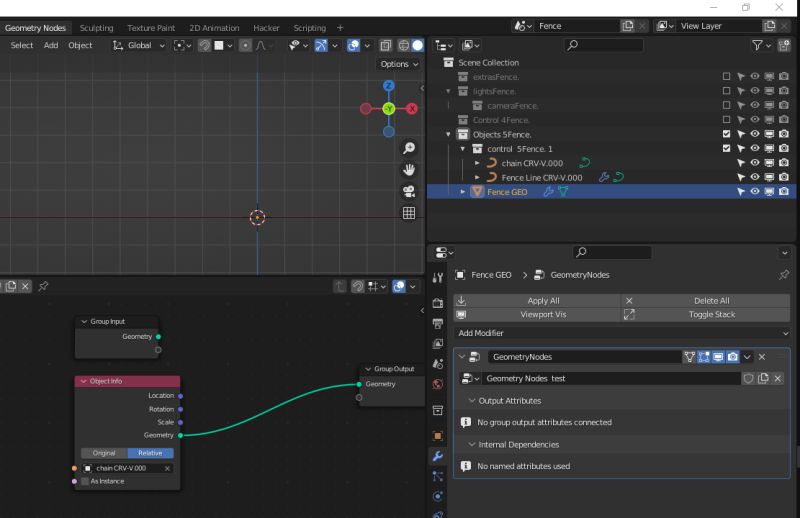Open GeometryNodes modifier extra options arrow

point(747,357)
